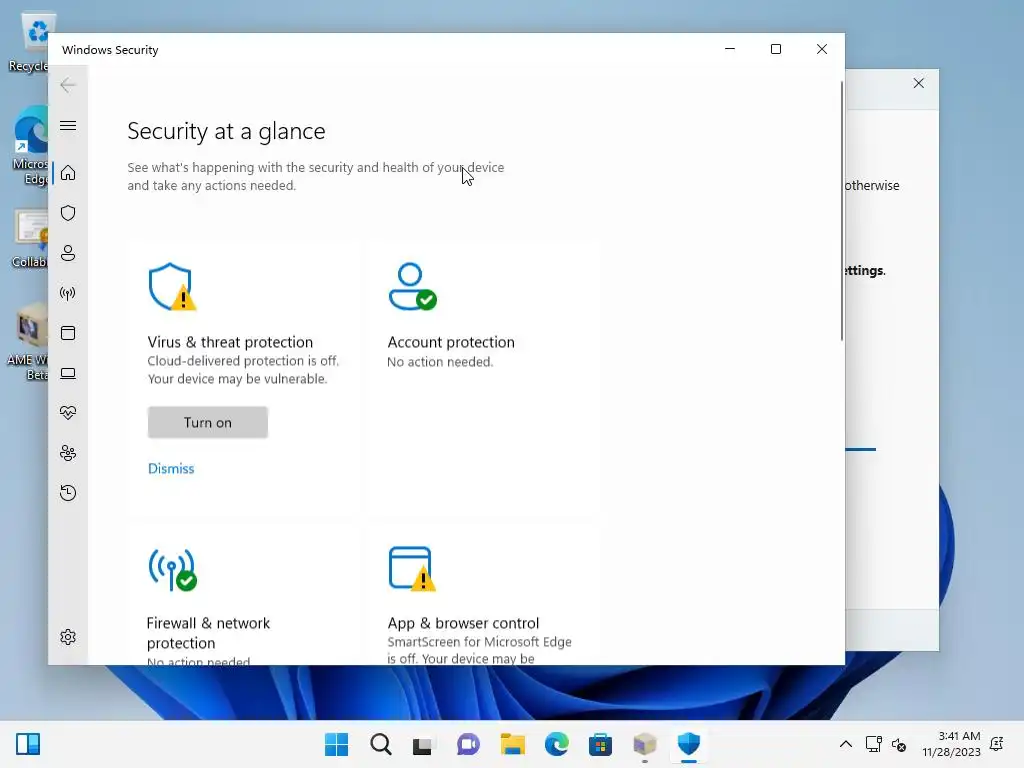The height and width of the screenshot is (768, 1024).
Task: Dismiss the virus protection warning
Action: pos(171,468)
